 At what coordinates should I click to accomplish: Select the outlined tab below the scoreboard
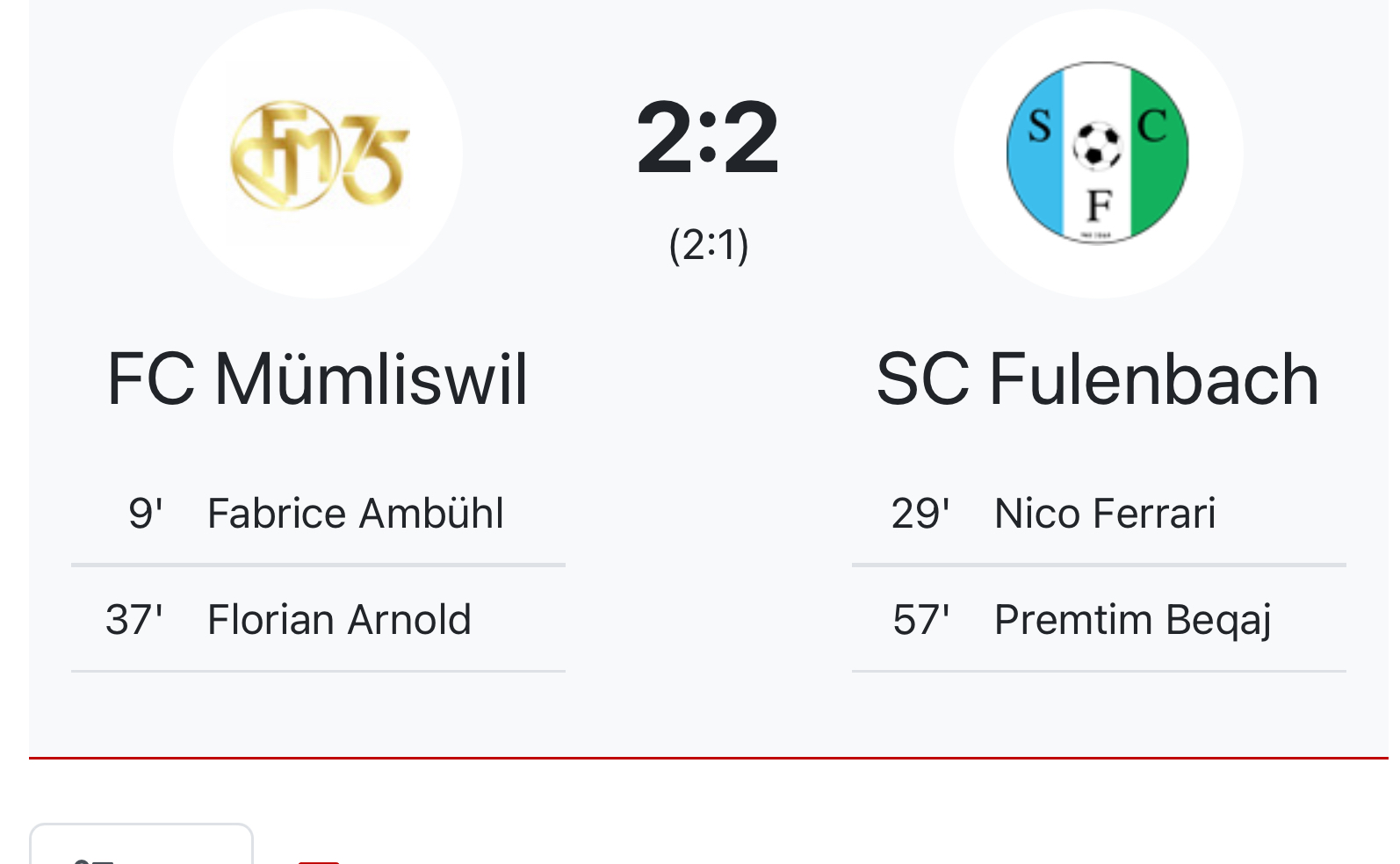click(x=141, y=846)
